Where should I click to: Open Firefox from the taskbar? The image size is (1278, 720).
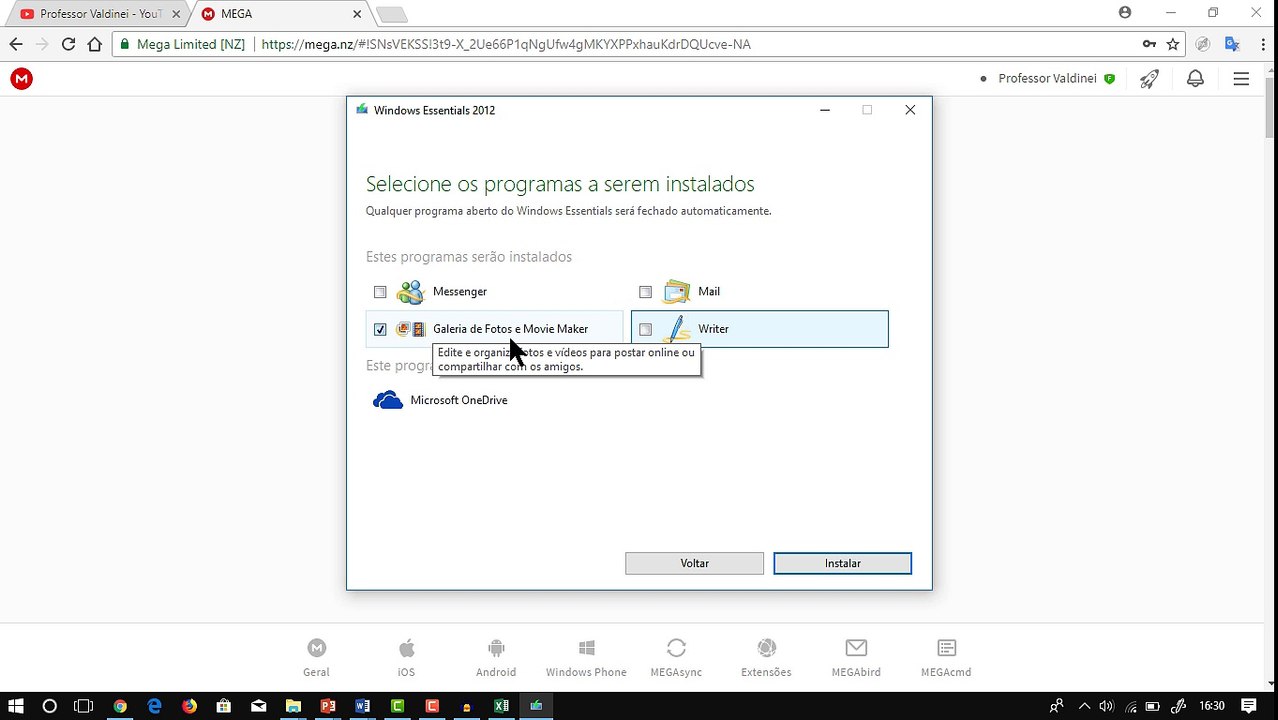[189, 706]
